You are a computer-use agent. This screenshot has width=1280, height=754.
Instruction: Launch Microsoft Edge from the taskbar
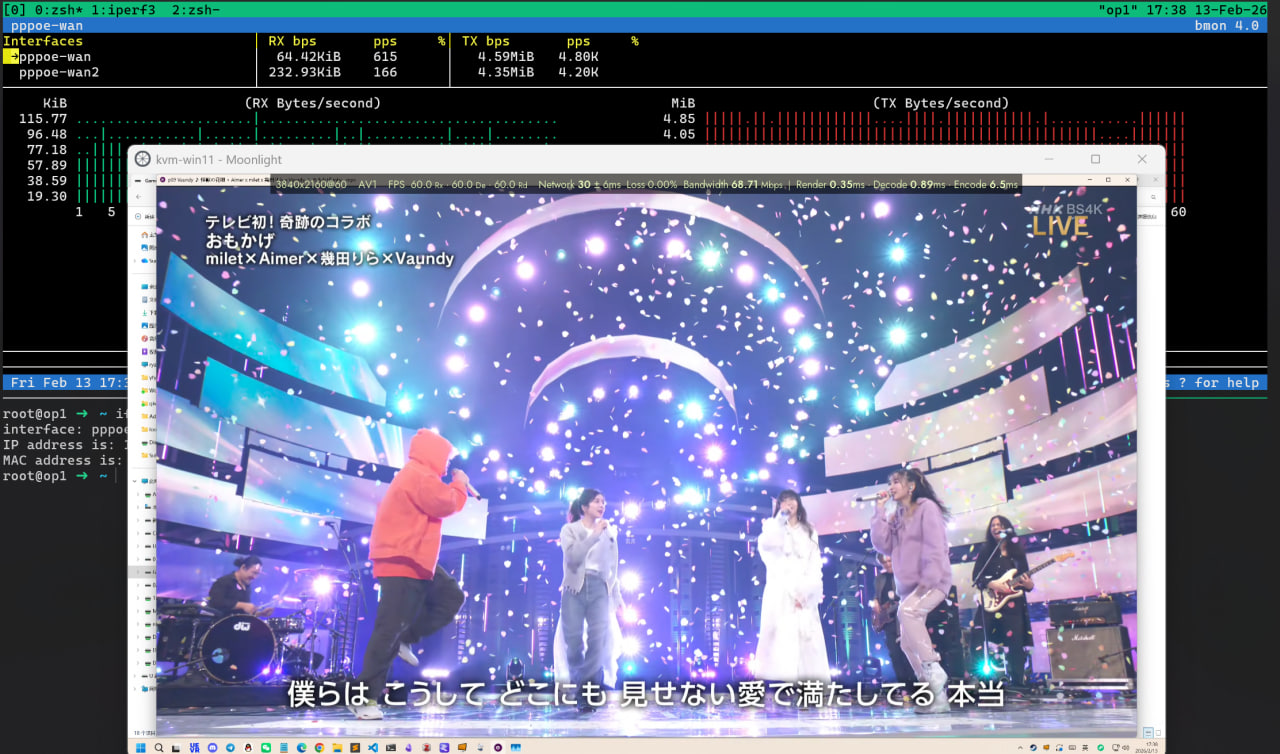(x=301, y=747)
